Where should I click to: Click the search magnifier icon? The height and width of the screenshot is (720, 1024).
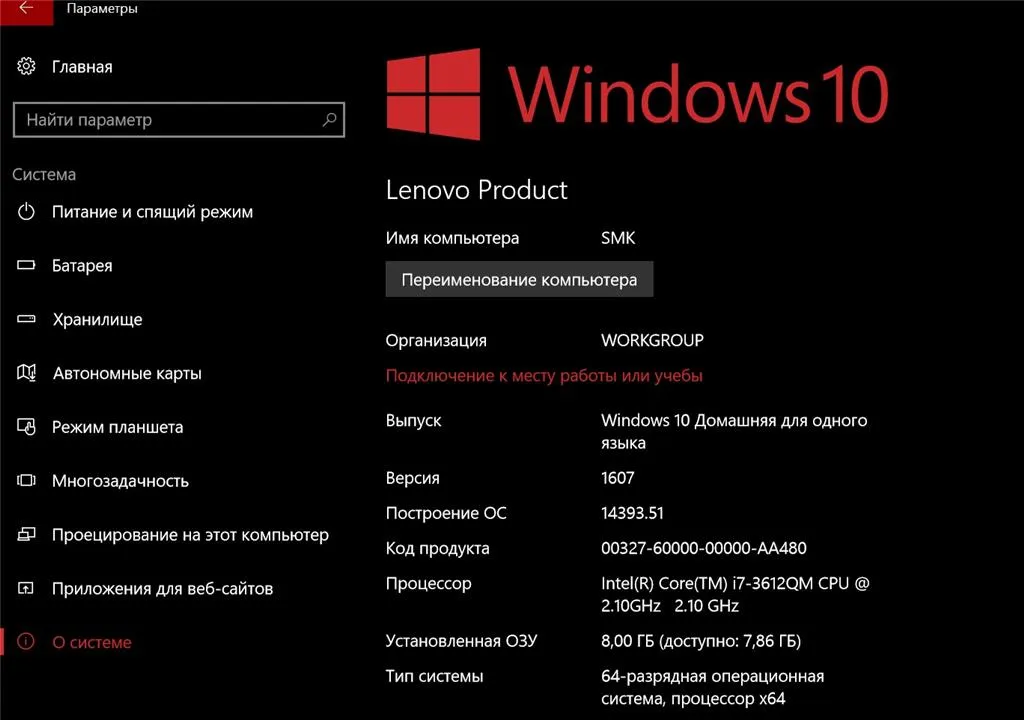point(329,120)
